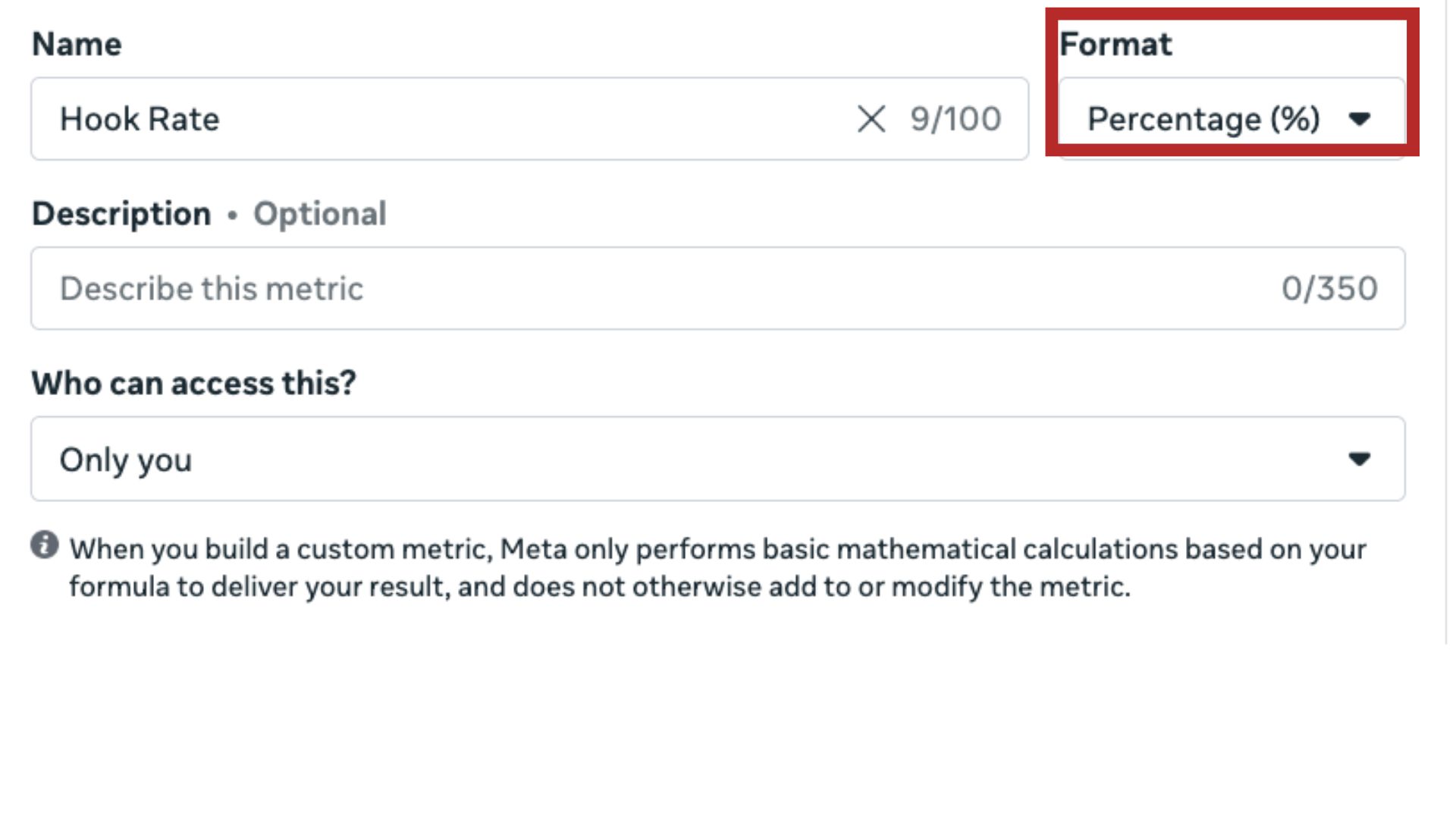Click into the Hook Rate name field
The image size is (1456, 819).
[455, 119]
